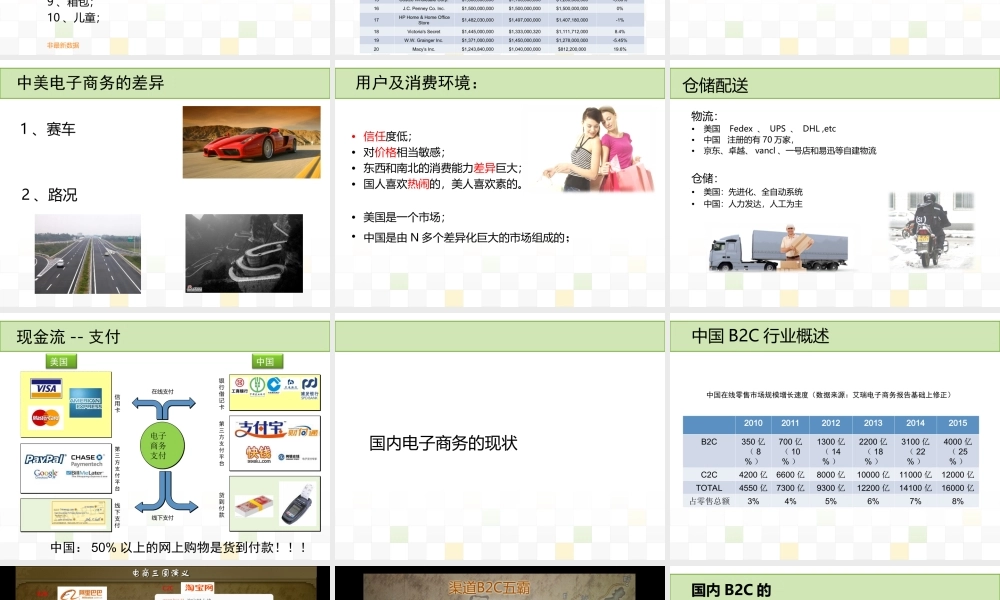Select the motorcycle courier photo
1000x600 pixels.
(x=930, y=230)
